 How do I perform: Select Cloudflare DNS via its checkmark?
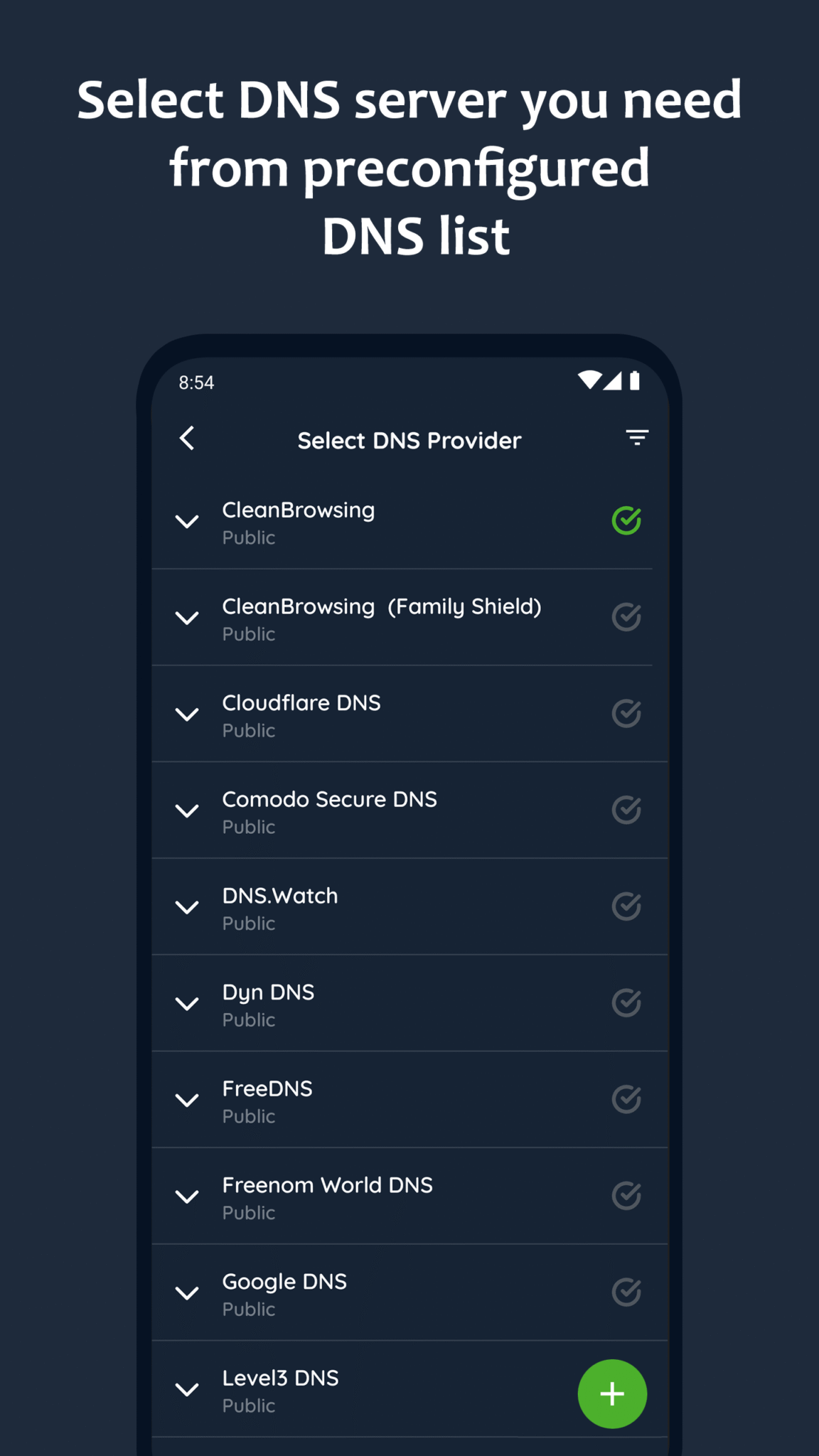pyautogui.click(x=626, y=713)
